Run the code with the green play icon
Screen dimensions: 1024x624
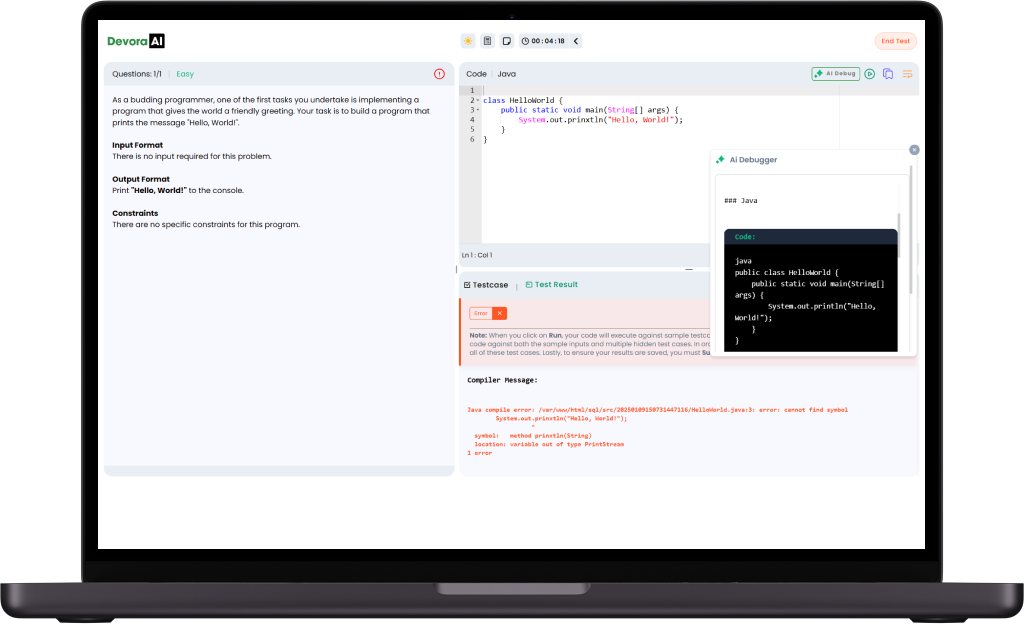pos(870,74)
